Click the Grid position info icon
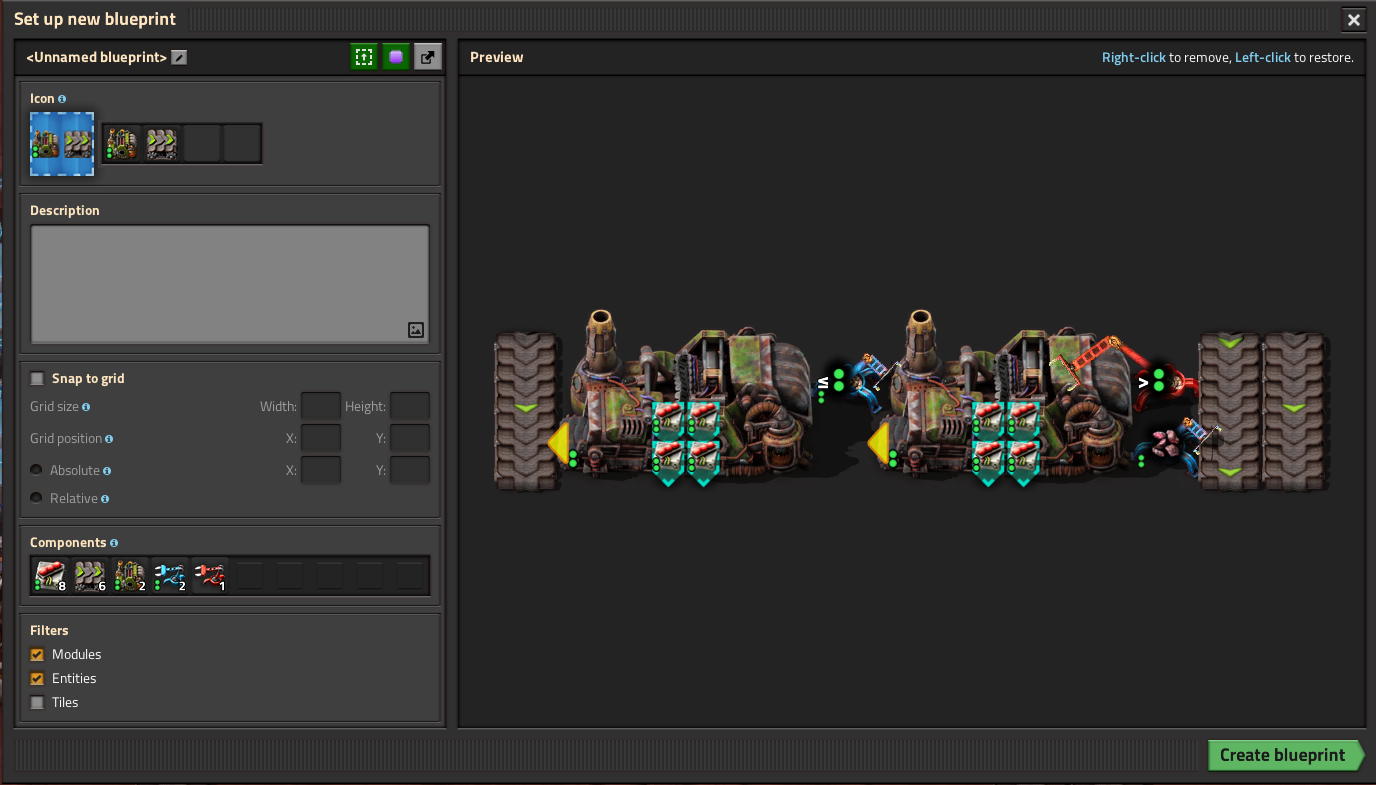 coord(109,439)
